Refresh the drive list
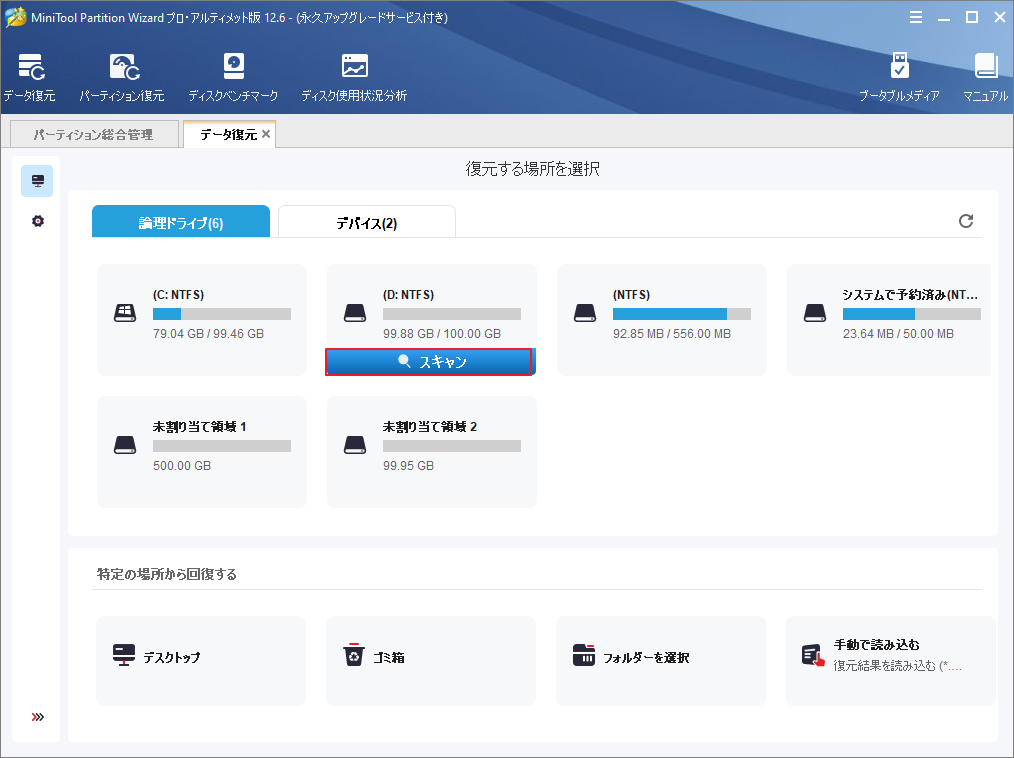This screenshot has height=758, width=1014. tap(965, 221)
